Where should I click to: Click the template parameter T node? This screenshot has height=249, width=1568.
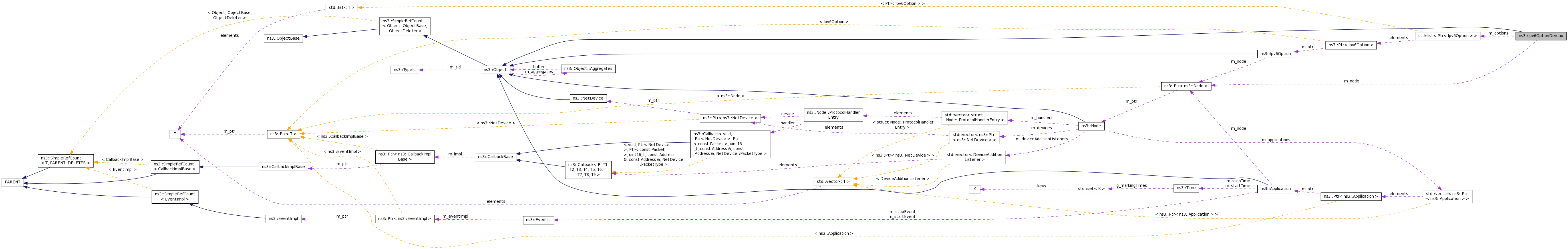pos(175,134)
